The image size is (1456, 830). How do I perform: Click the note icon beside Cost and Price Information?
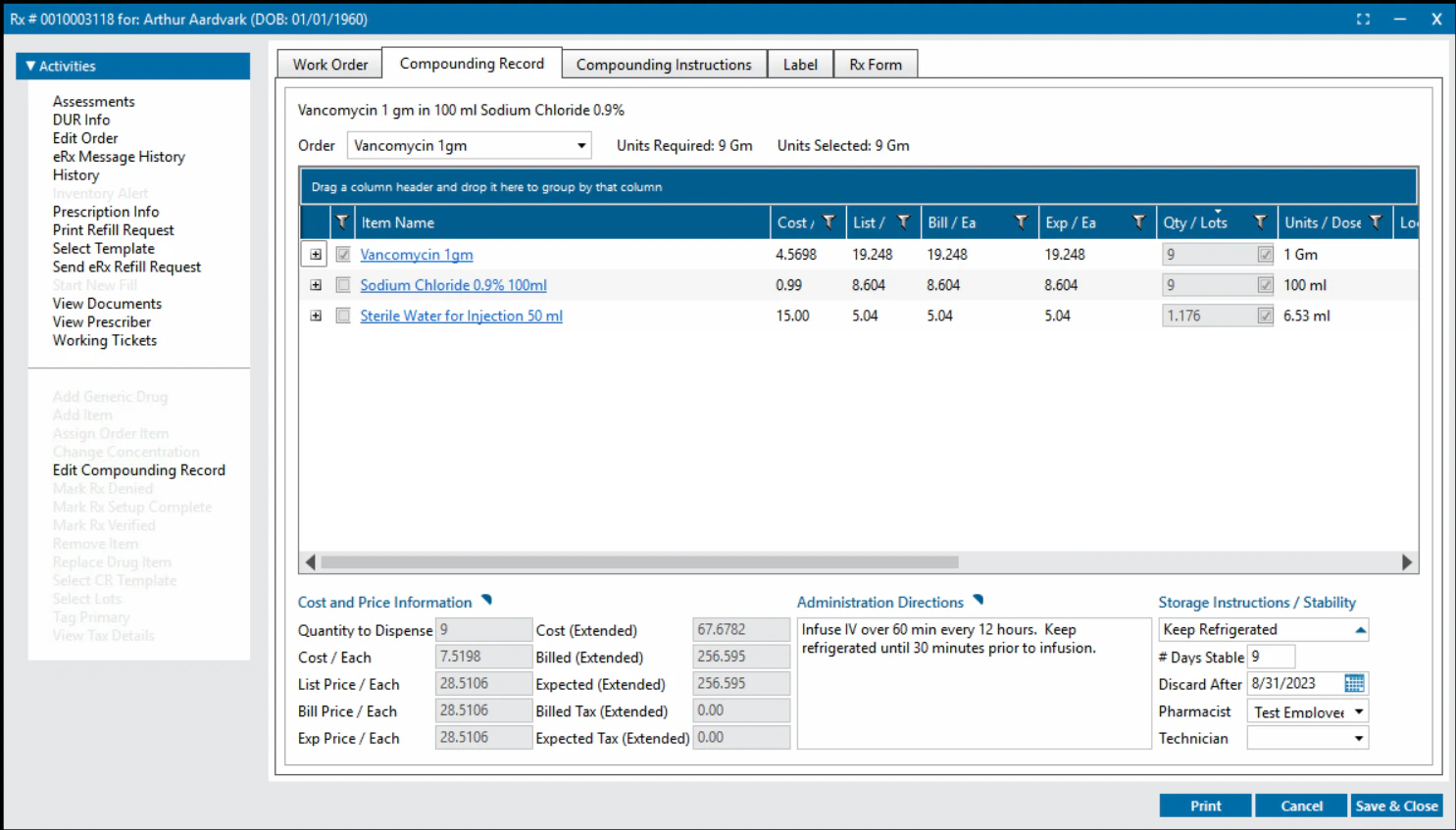[487, 600]
